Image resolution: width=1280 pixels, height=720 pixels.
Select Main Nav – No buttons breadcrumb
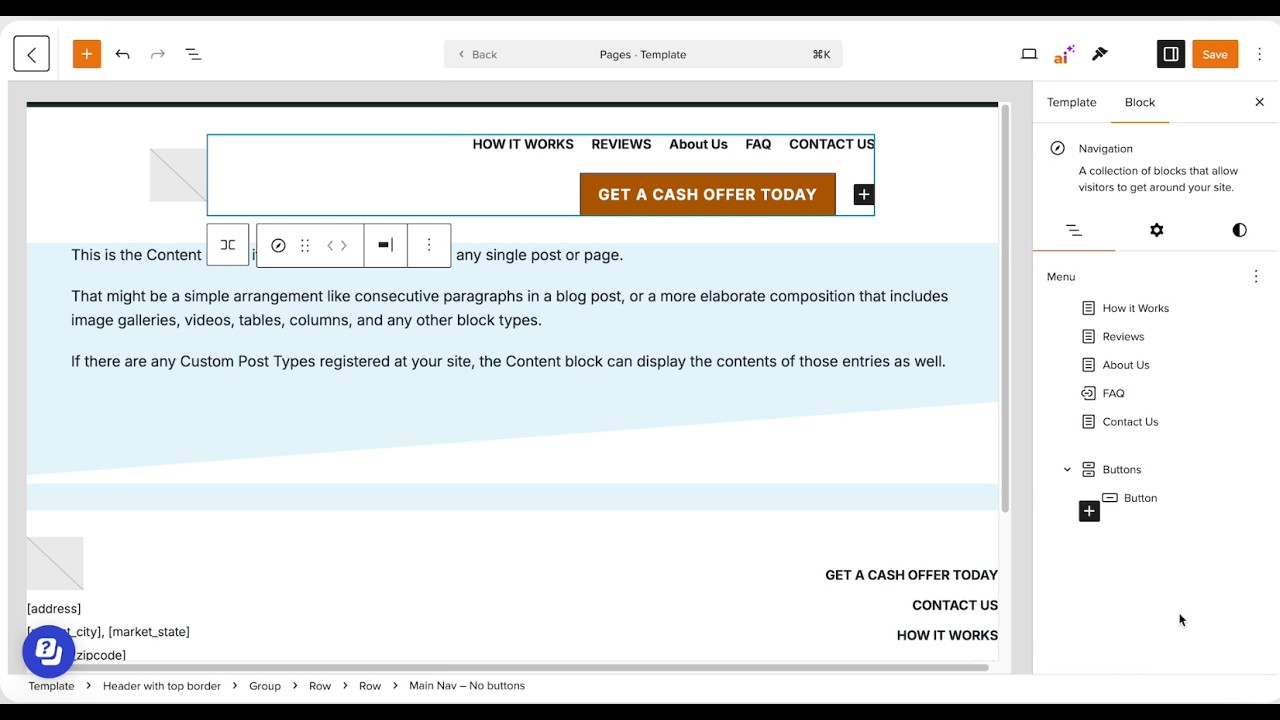pos(467,686)
